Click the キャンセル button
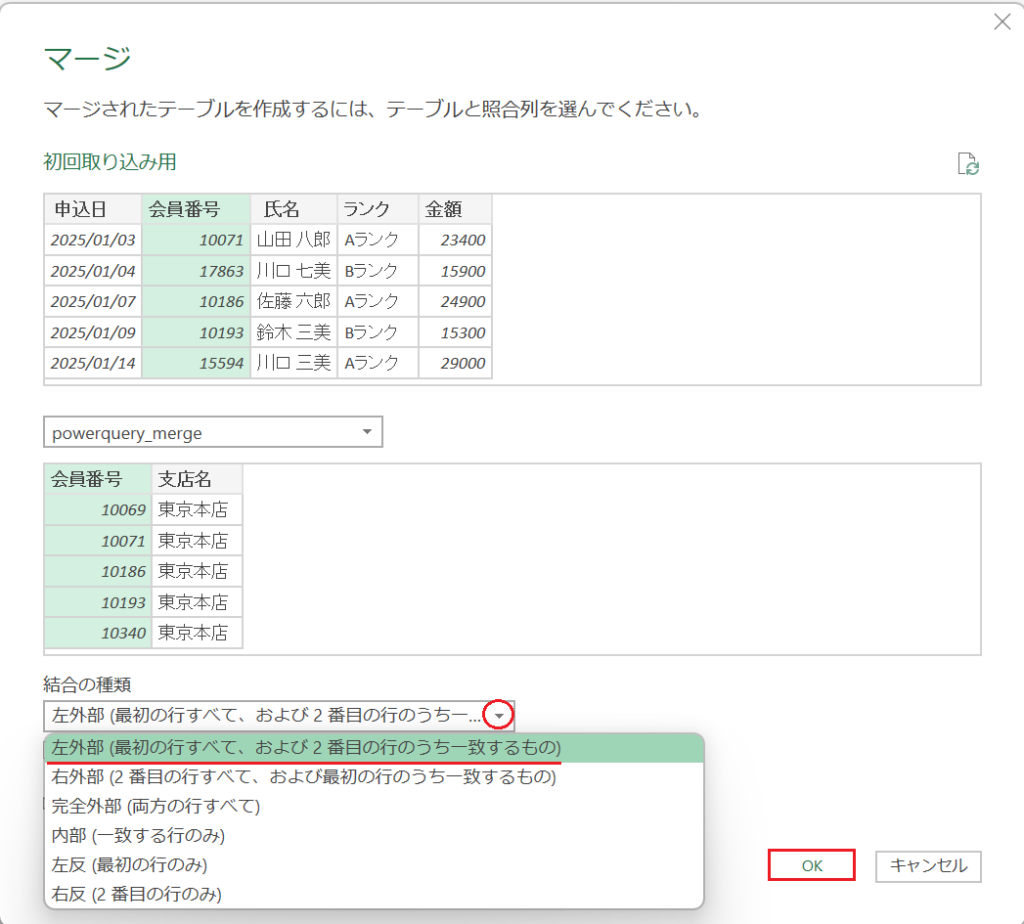 (x=928, y=865)
